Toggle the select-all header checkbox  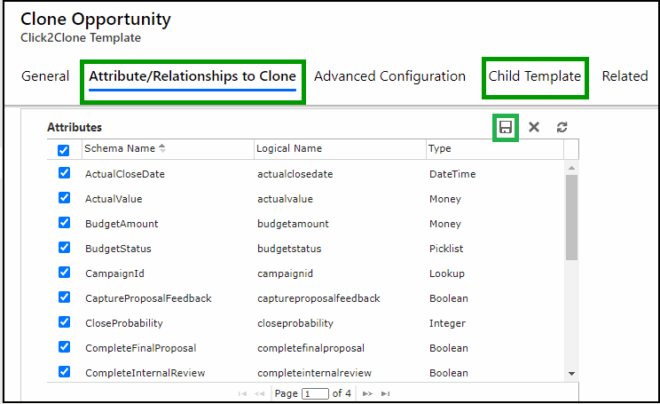pyautogui.click(x=64, y=150)
